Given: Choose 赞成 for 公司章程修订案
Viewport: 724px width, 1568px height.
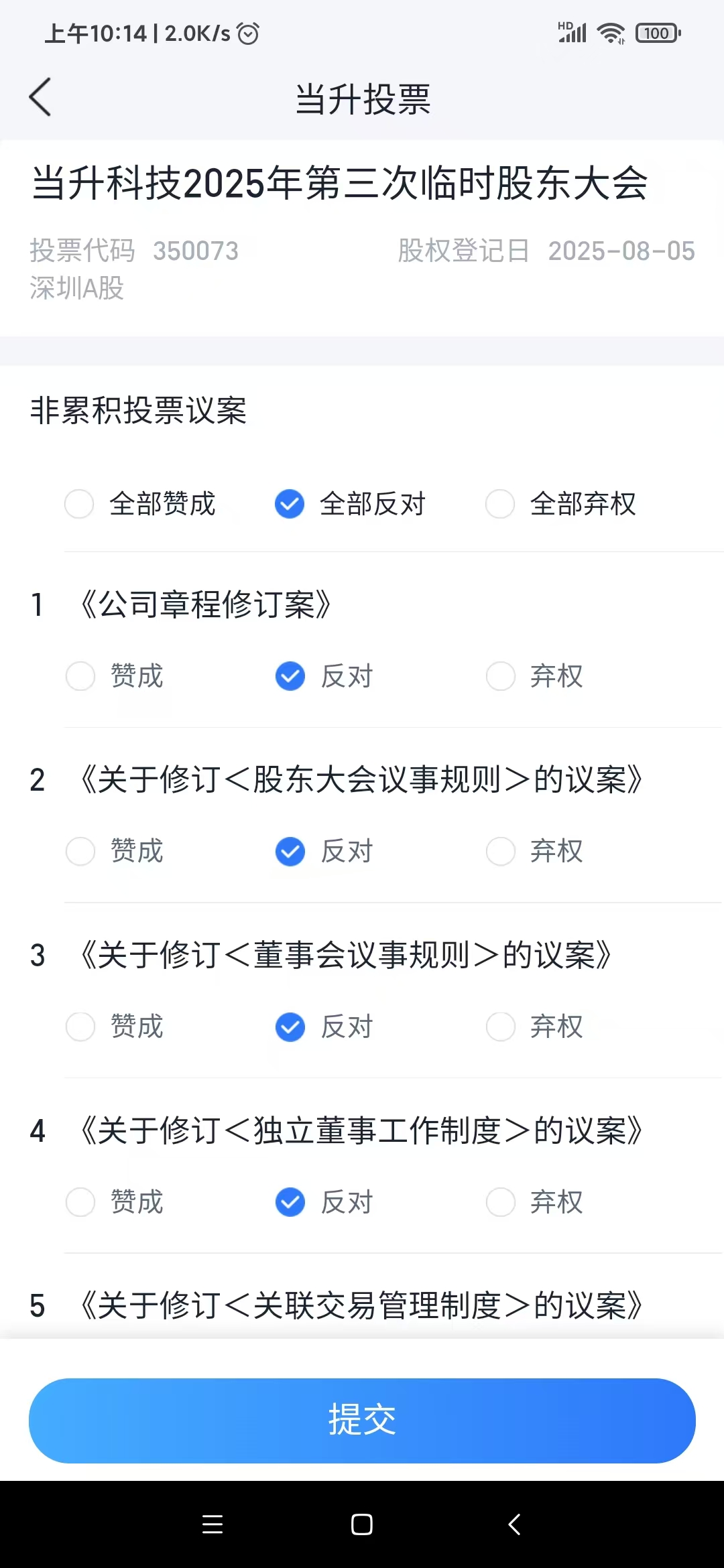Looking at the screenshot, I should pyautogui.click(x=115, y=676).
